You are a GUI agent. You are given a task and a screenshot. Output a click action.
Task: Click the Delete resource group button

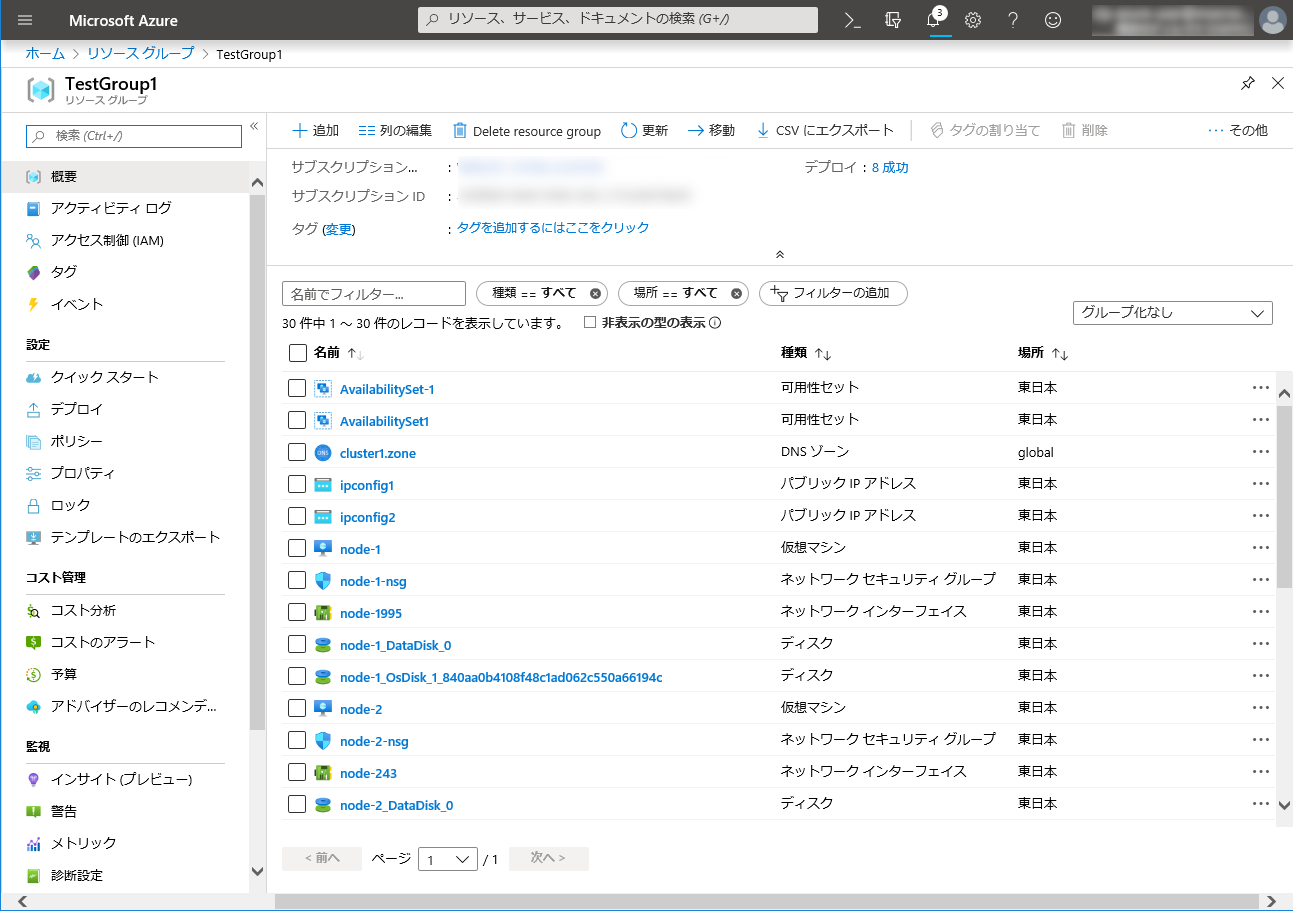(527, 131)
